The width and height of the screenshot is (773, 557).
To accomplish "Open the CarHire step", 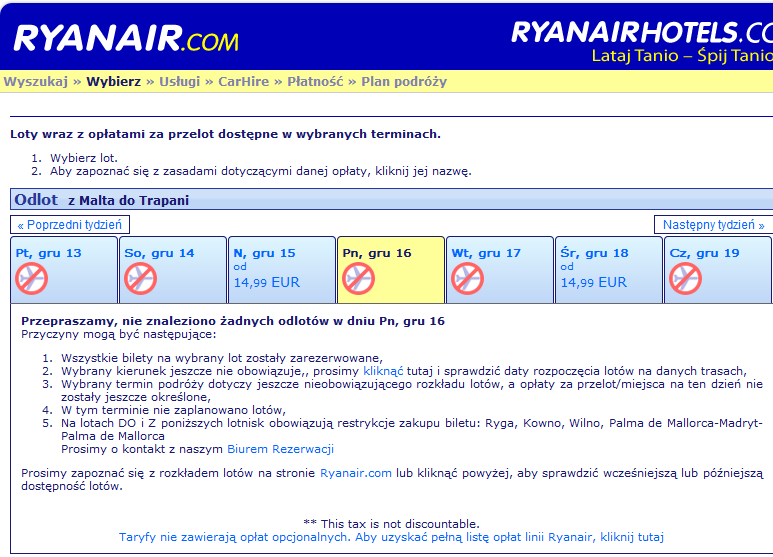I will click(244, 81).
